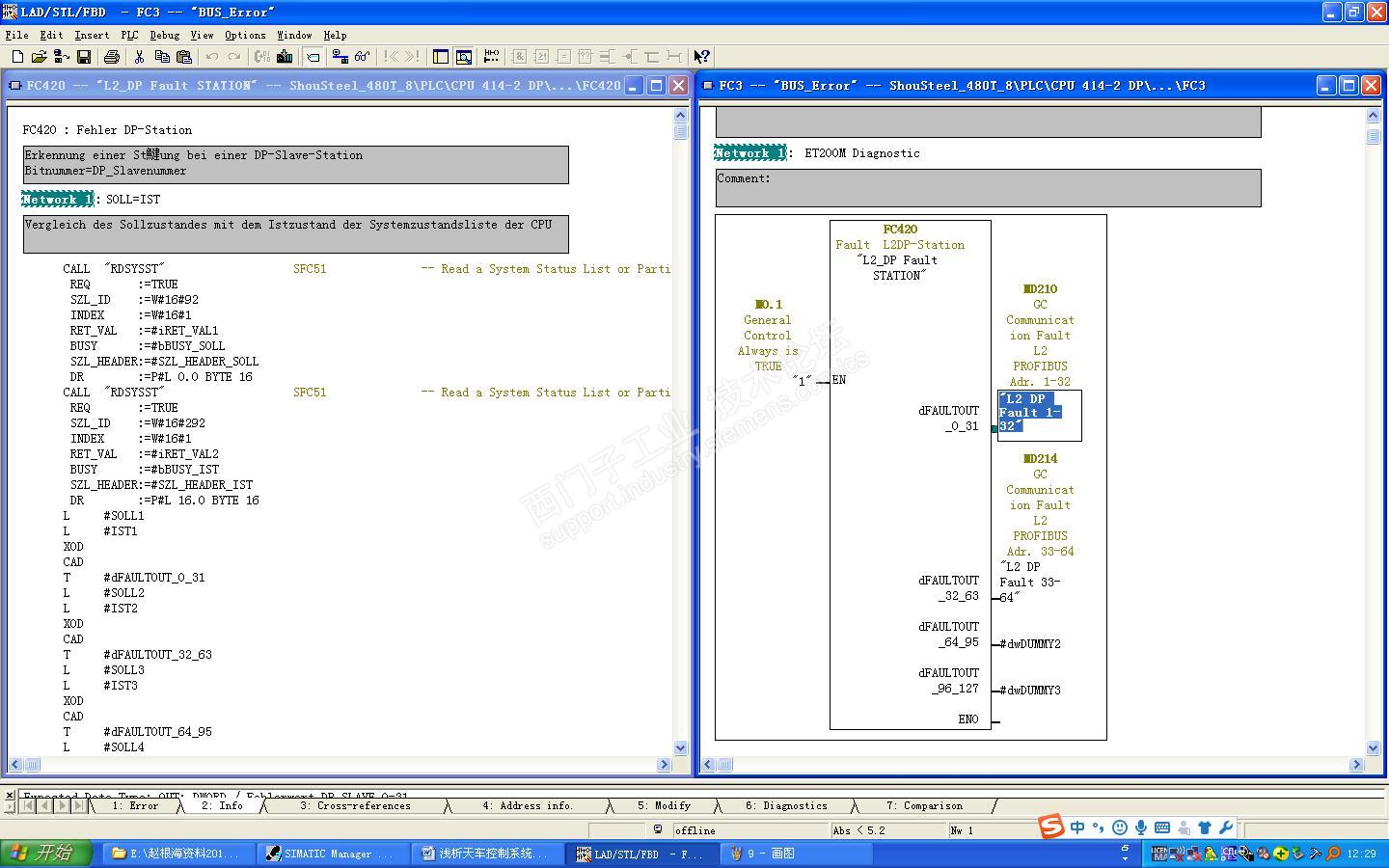The width and height of the screenshot is (1389, 868).
Task: Open the View menu
Action: pyautogui.click(x=202, y=35)
